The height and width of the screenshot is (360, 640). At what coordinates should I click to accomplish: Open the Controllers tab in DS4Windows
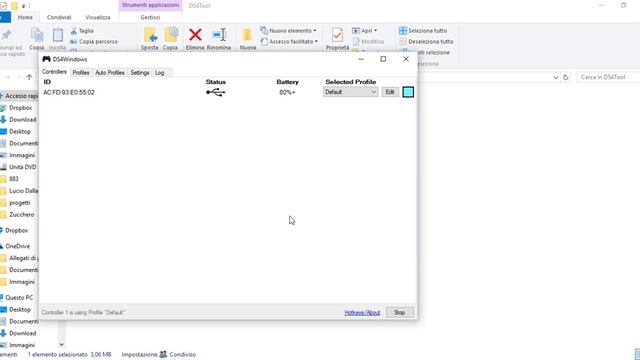[x=54, y=72]
